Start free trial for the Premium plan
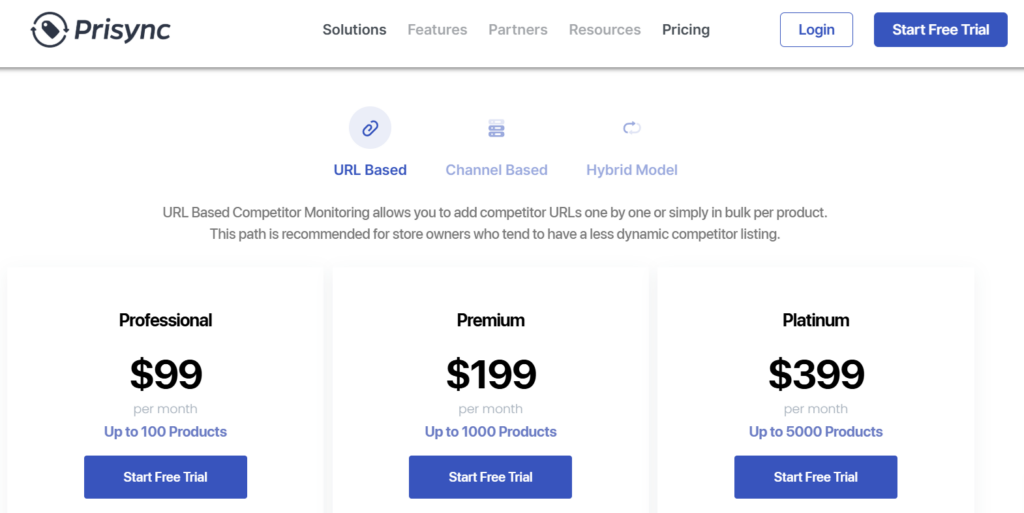The height and width of the screenshot is (513, 1024). [x=490, y=477]
